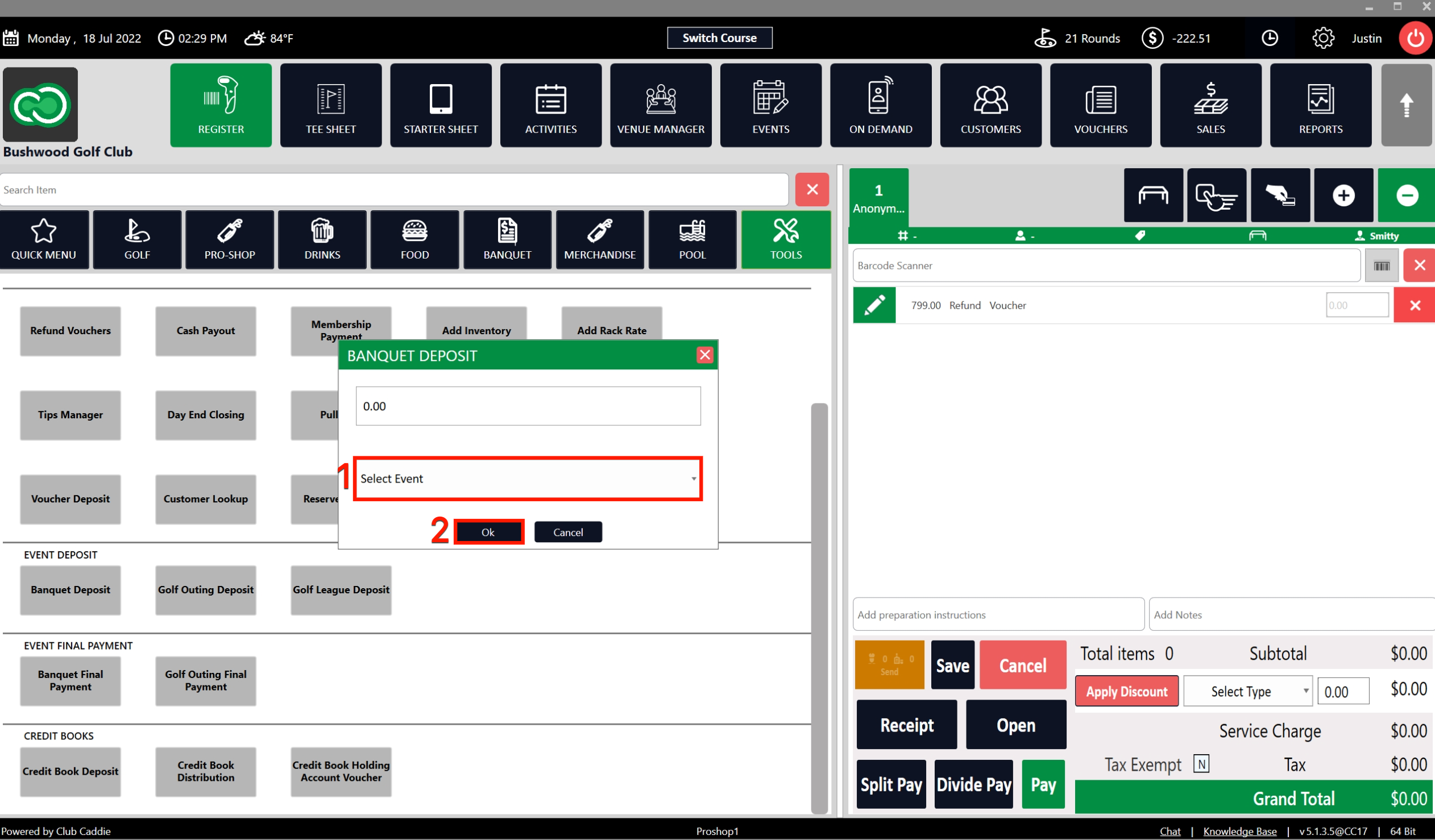Screen dimensions: 1435x840
Task: Click the barcode scanner icon button
Action: point(1382,266)
